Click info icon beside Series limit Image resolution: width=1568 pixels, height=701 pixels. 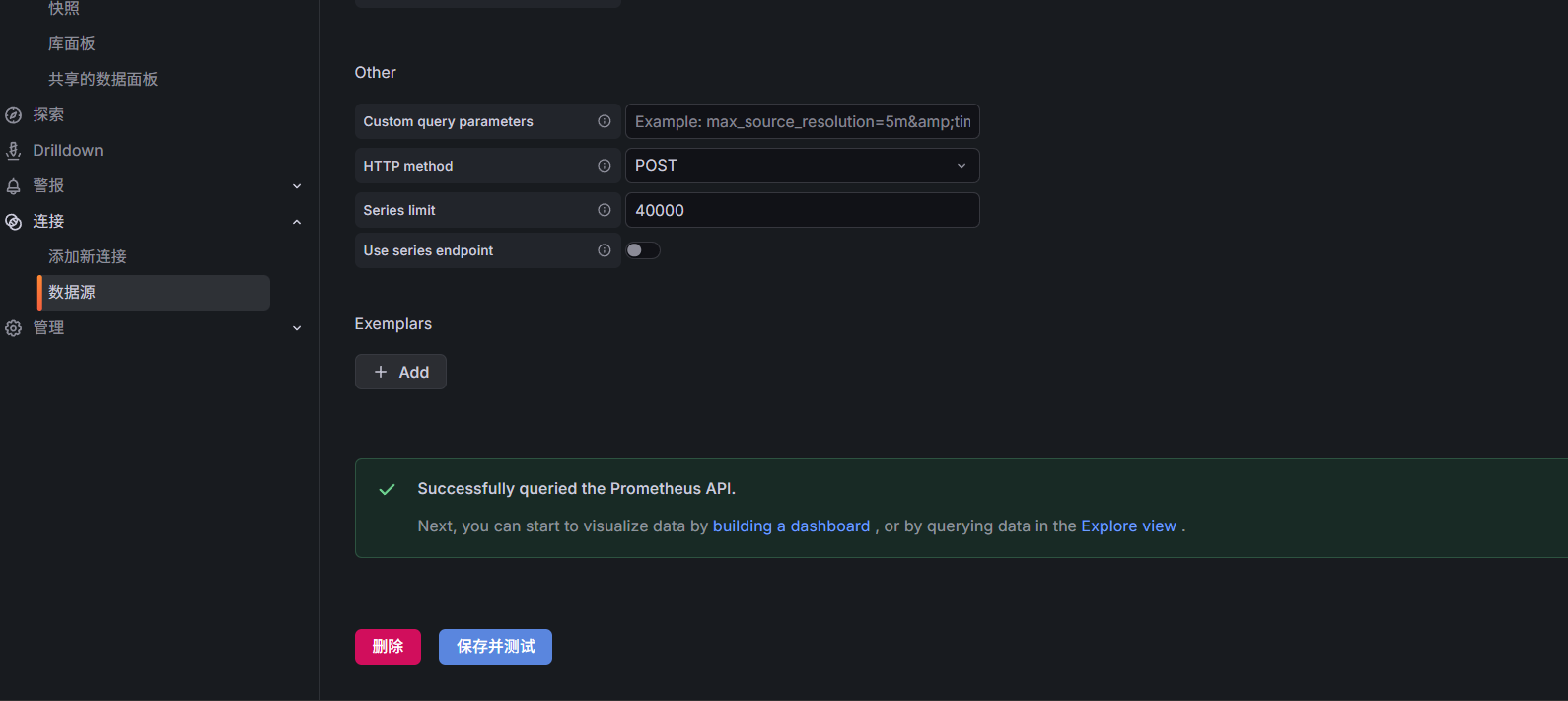604,210
